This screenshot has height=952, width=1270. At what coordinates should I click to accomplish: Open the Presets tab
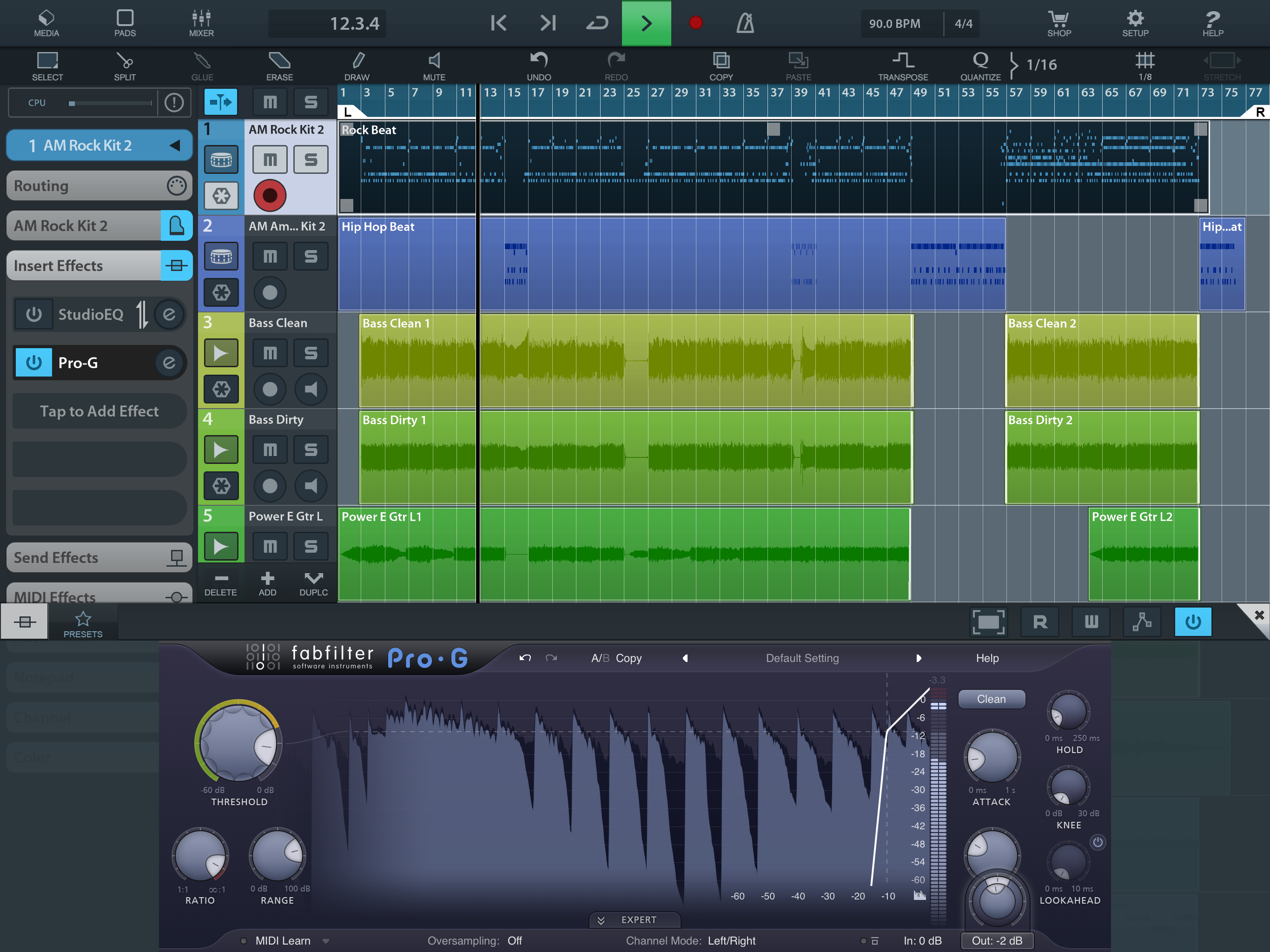coord(83,623)
